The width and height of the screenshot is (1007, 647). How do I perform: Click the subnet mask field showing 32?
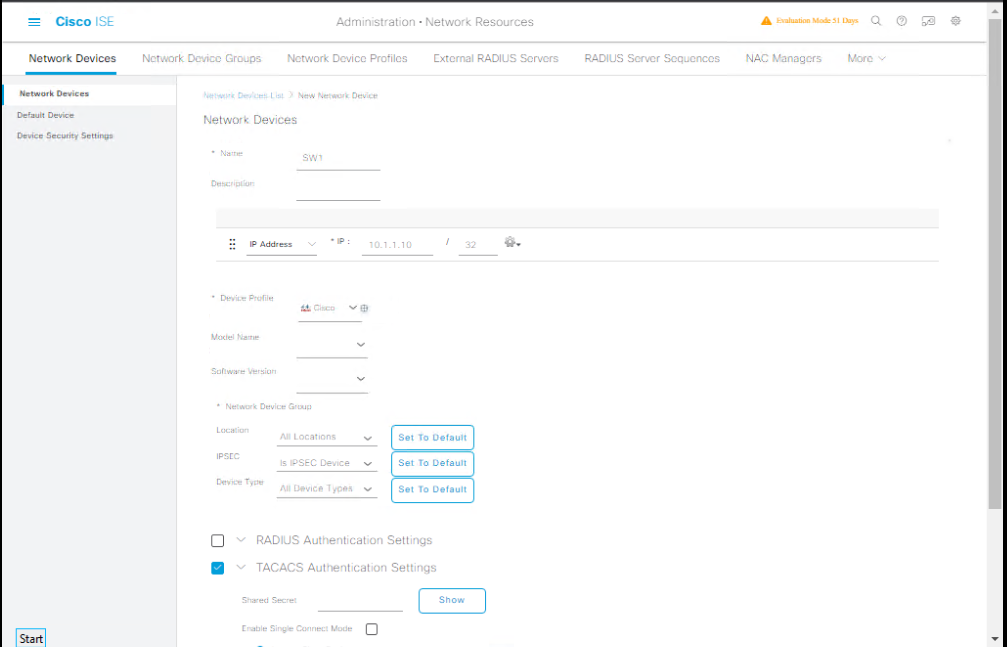coord(478,245)
